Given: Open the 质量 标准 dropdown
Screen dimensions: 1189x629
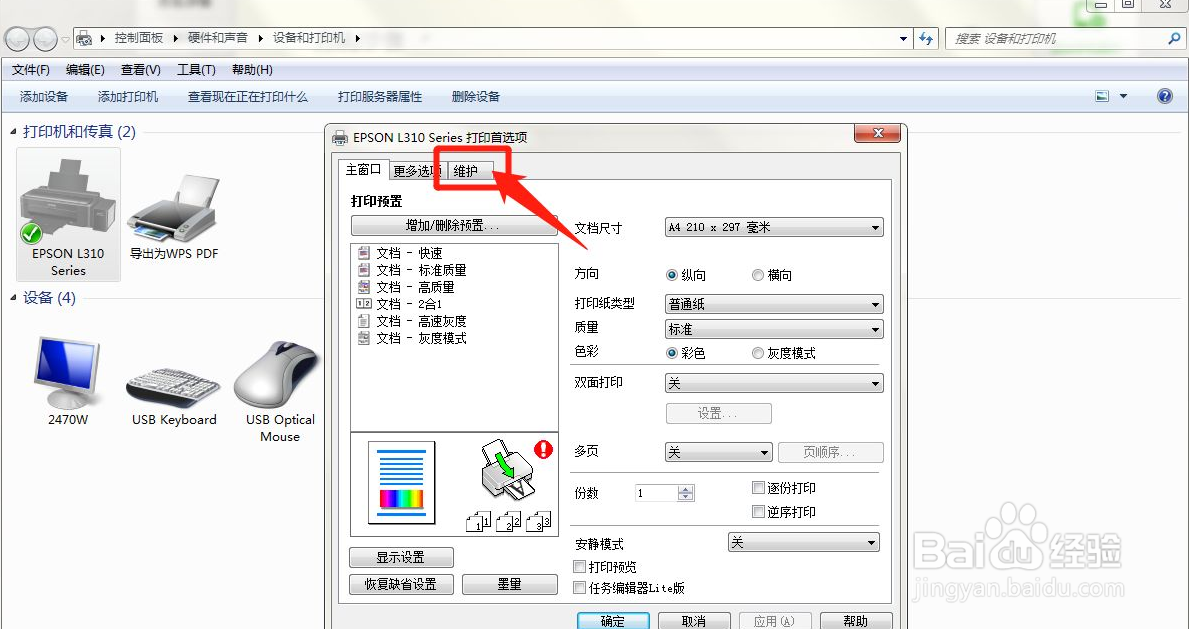Looking at the screenshot, I should (774, 329).
